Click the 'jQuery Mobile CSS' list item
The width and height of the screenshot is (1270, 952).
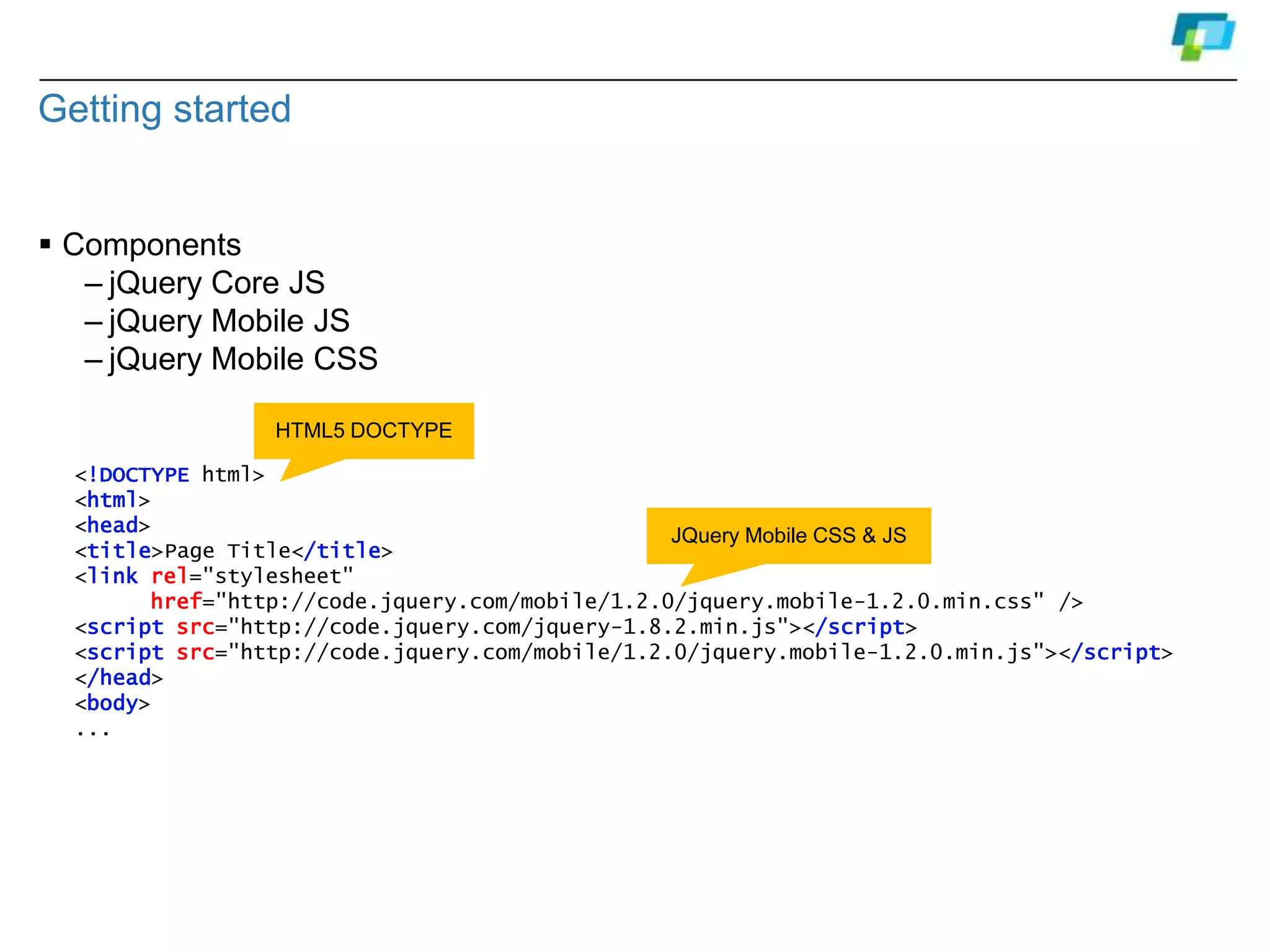click(243, 359)
